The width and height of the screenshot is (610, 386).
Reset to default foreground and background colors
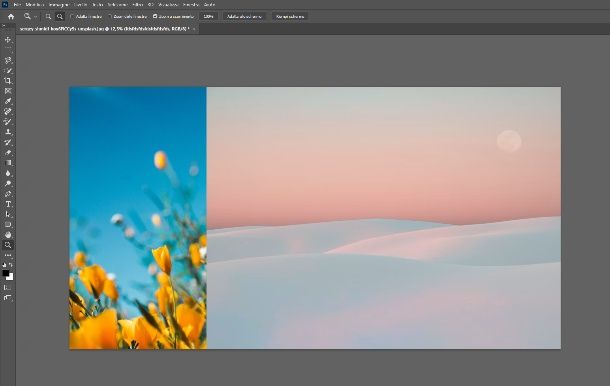[x=4, y=265]
